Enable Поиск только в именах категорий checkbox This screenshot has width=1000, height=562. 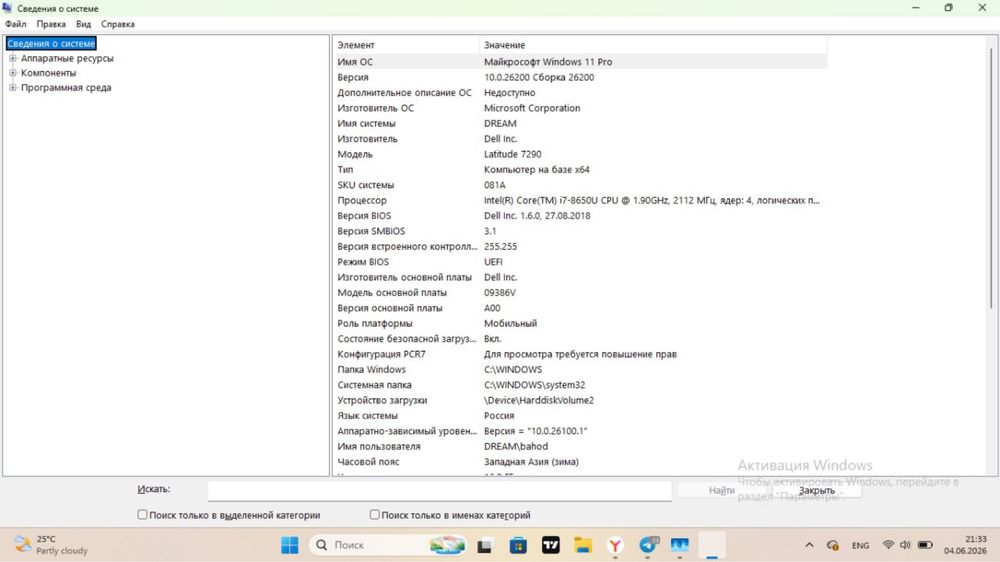pos(374,515)
